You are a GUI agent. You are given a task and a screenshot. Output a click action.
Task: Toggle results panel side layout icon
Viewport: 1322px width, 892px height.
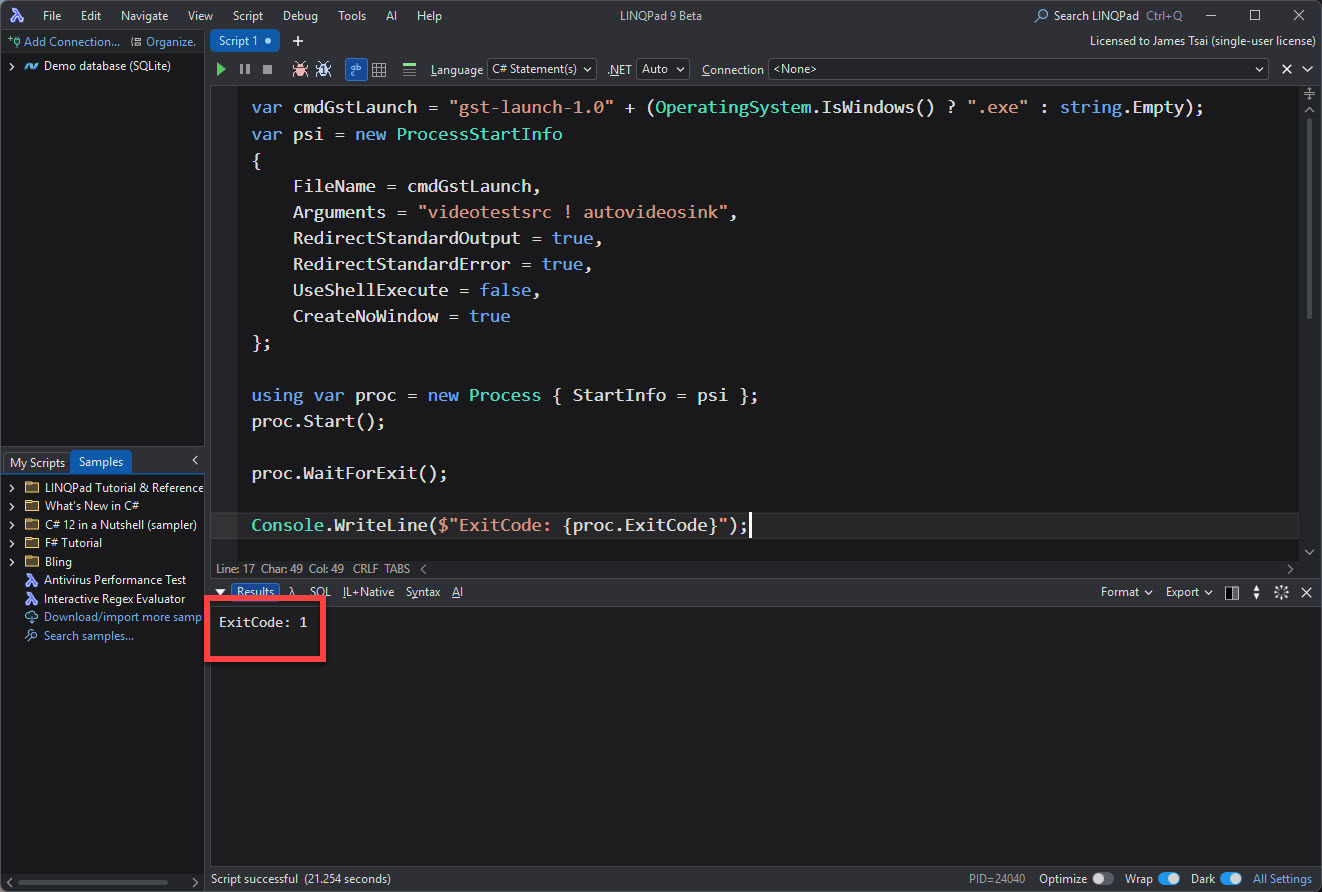[x=1232, y=593]
